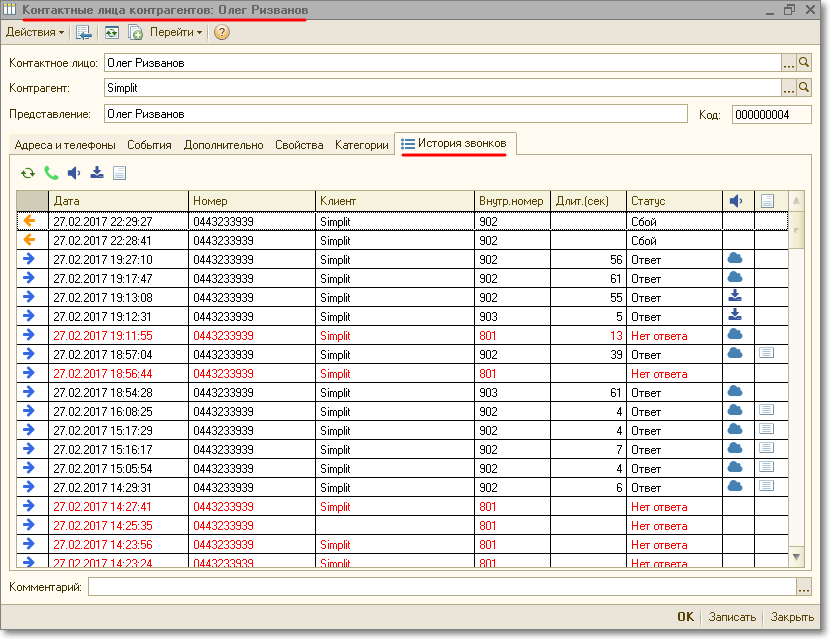Click cloud icon in the 19:27:10 call row
The width and height of the screenshot is (830, 639).
coord(735,259)
